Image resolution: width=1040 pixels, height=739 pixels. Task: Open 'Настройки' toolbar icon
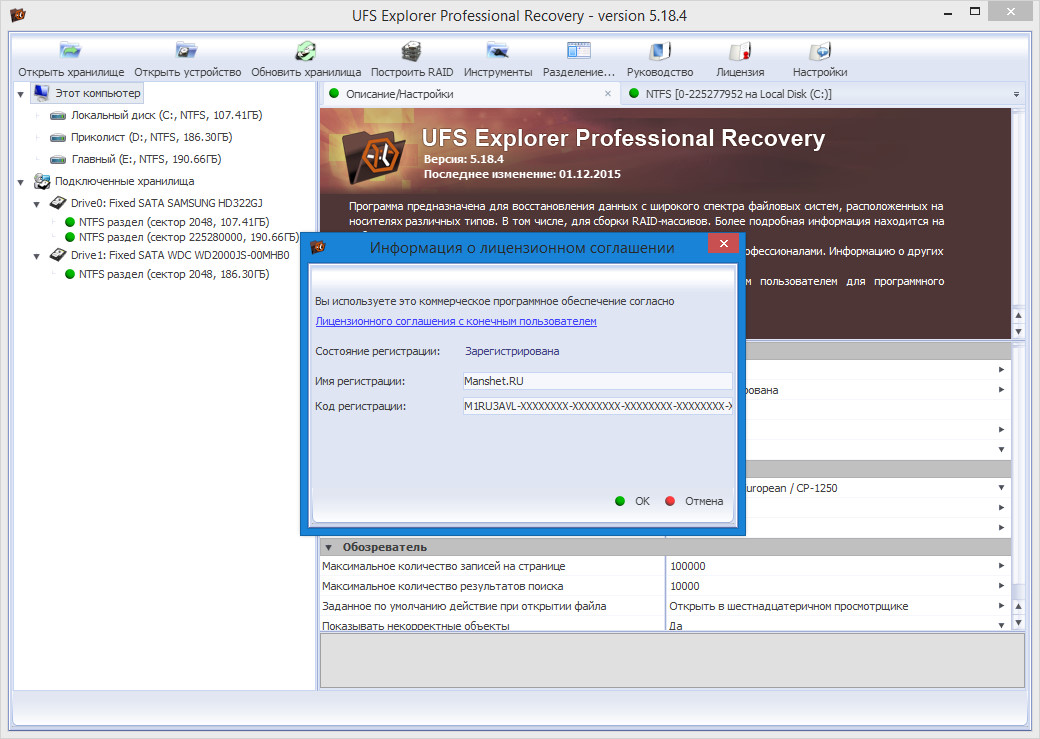pyautogui.click(x=820, y=50)
